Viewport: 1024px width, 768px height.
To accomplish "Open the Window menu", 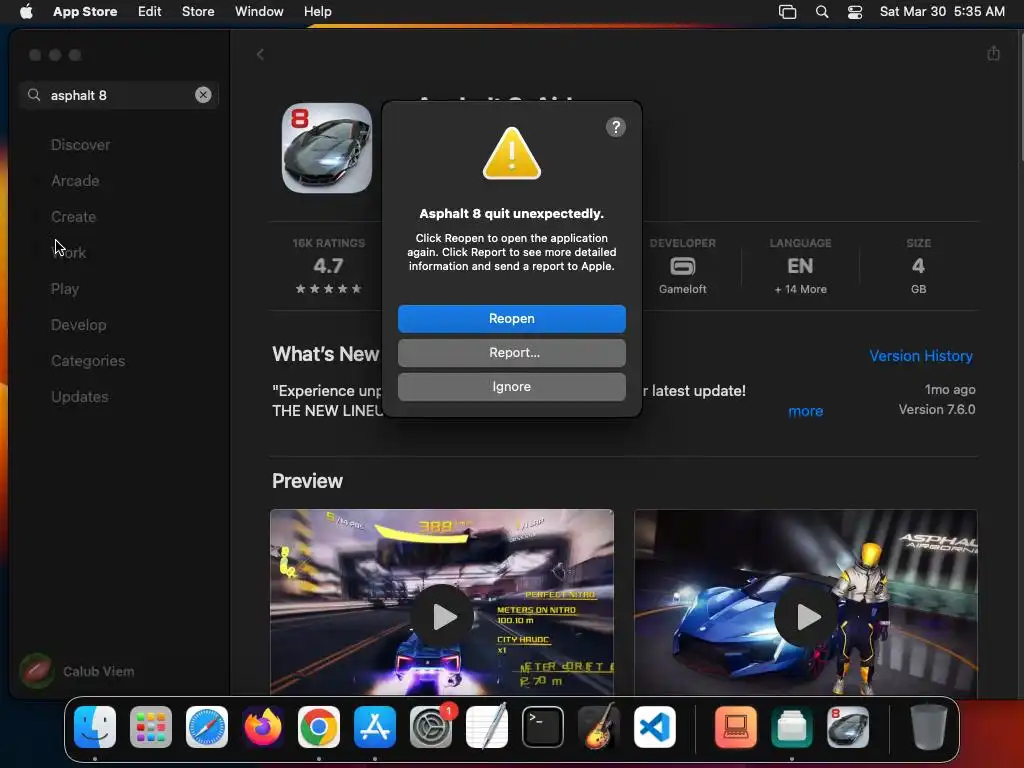I will [259, 12].
